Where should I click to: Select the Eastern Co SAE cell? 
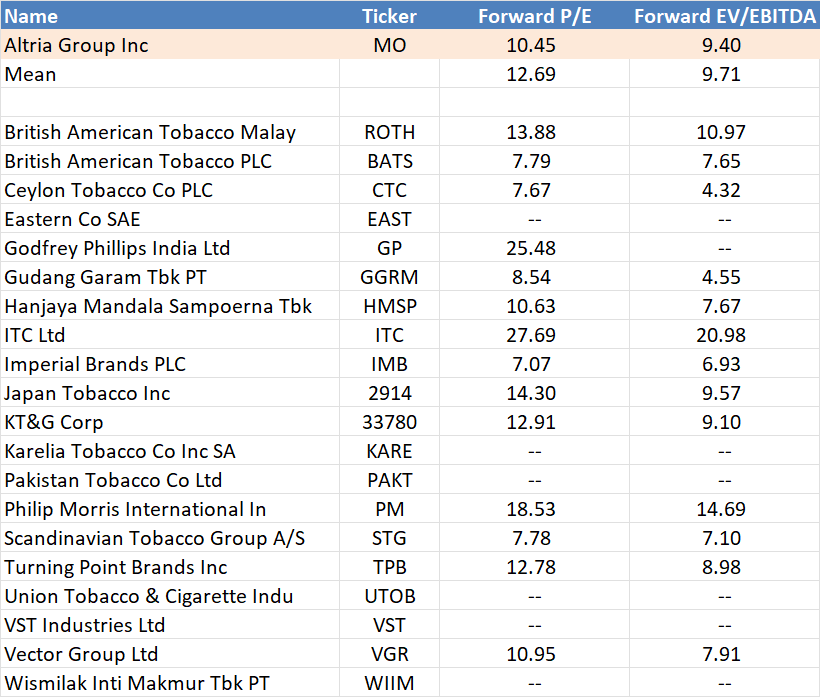coord(170,219)
